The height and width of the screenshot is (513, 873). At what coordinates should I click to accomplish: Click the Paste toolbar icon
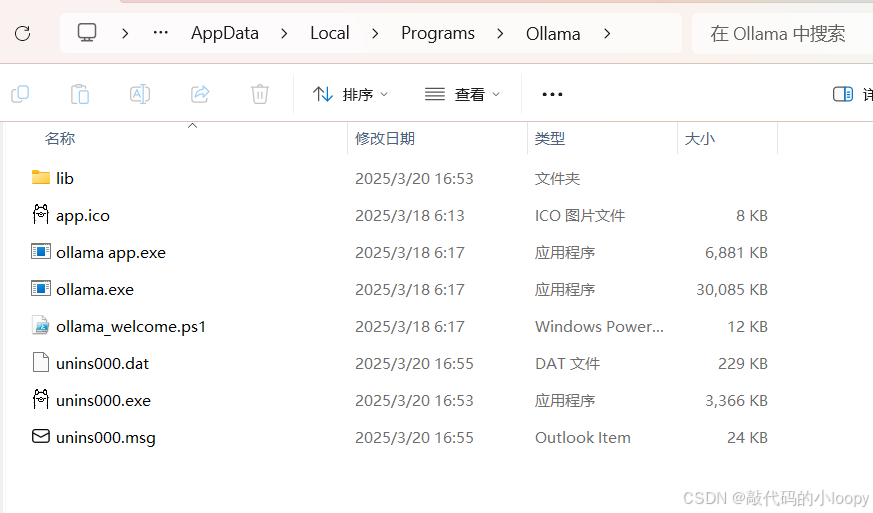coord(80,94)
